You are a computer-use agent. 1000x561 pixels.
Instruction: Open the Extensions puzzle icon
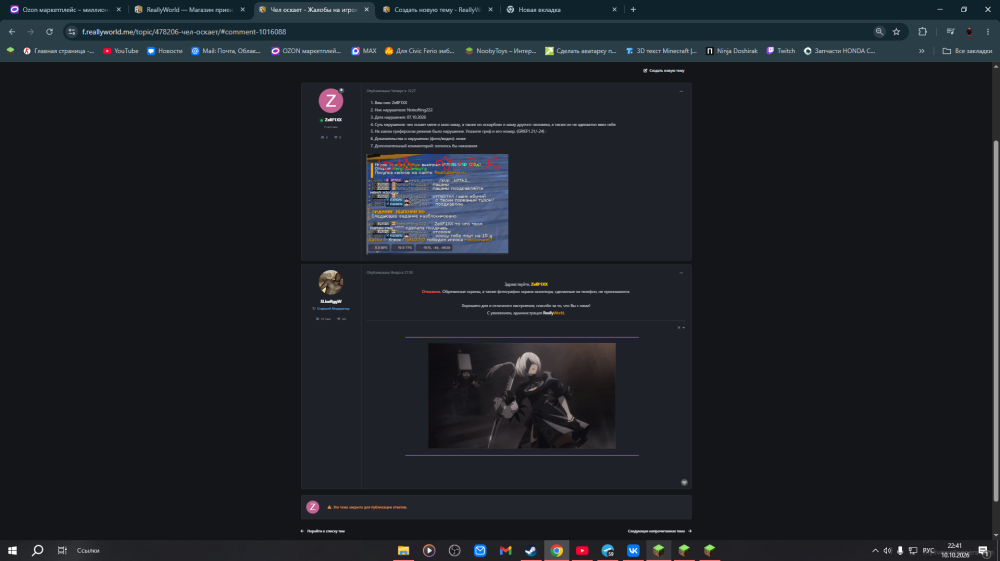[922, 31]
